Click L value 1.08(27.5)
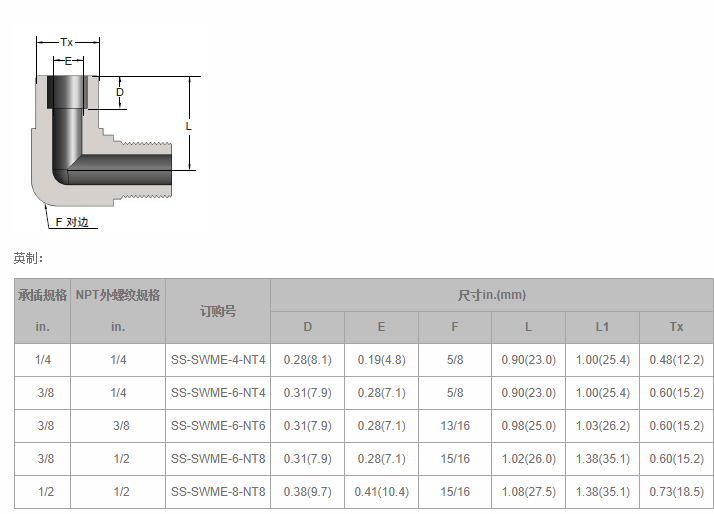714x514 pixels. point(529,492)
